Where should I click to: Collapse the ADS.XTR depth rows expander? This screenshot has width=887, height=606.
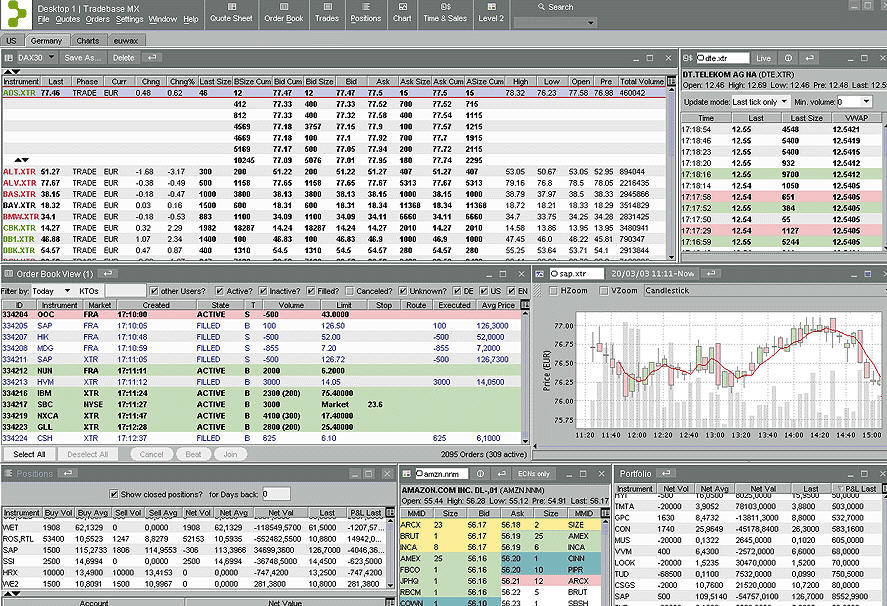pos(21,160)
